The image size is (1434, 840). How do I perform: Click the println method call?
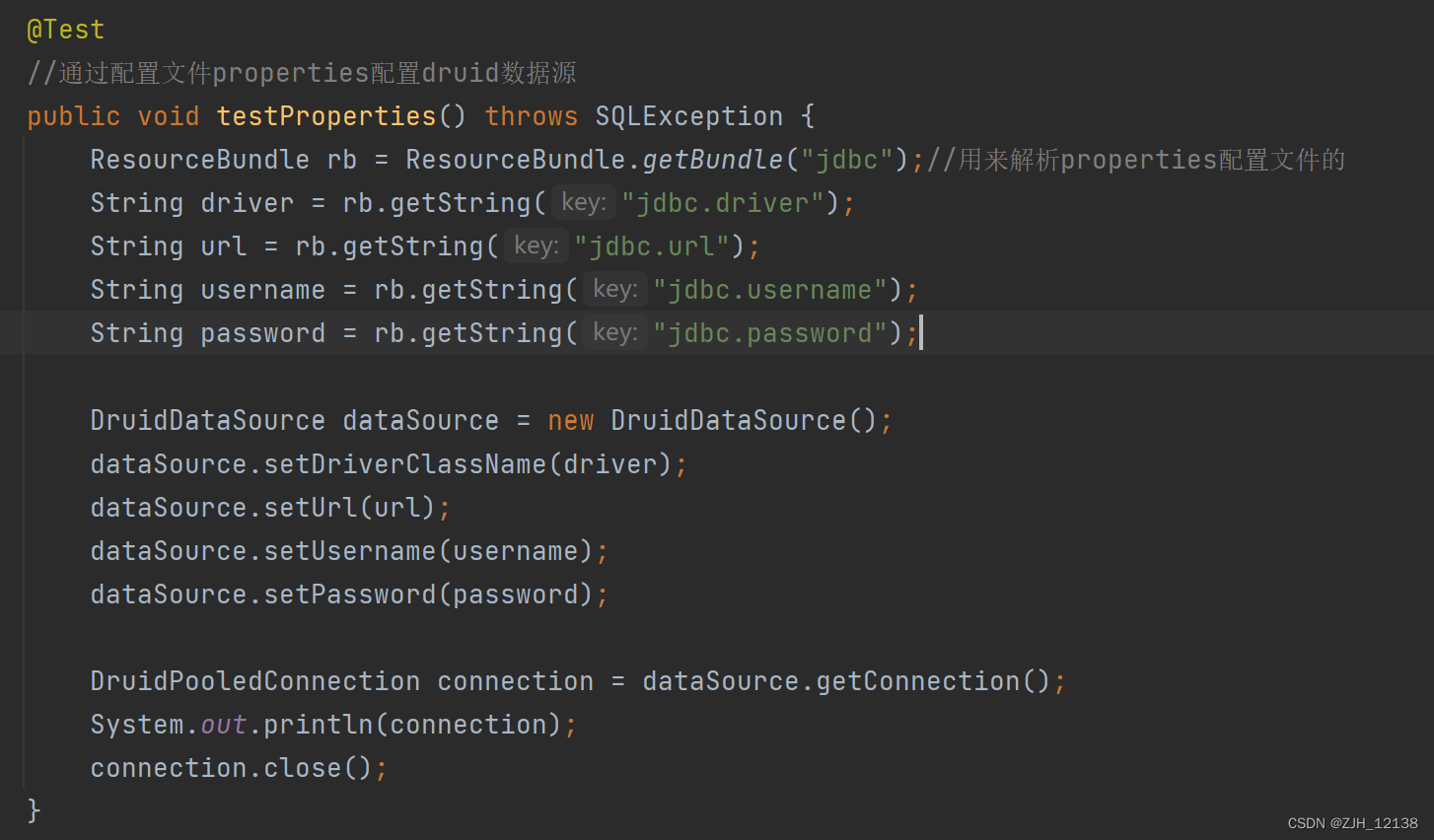tap(318, 725)
